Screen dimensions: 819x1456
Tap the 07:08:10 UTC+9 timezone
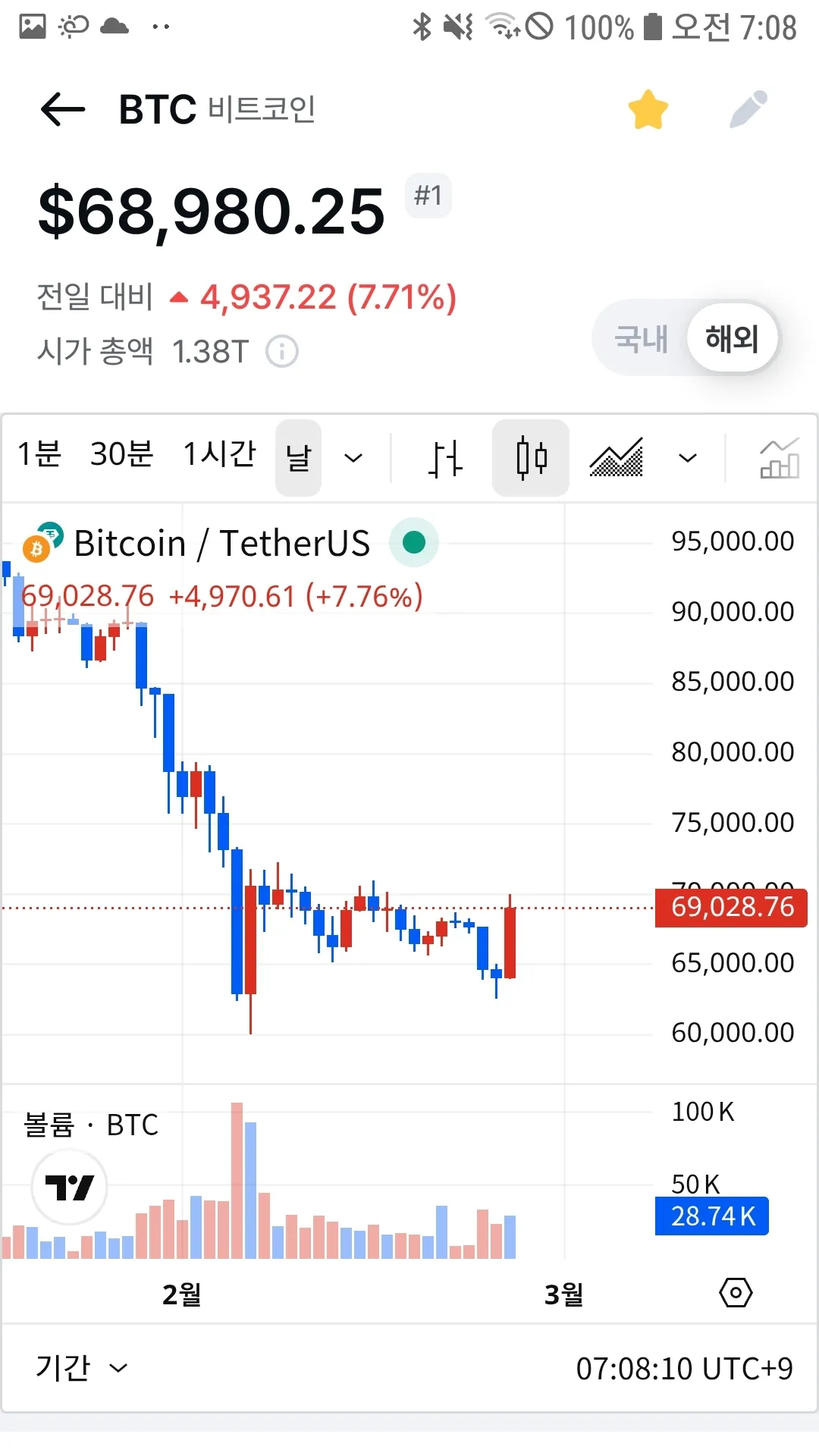pyautogui.click(x=684, y=1369)
